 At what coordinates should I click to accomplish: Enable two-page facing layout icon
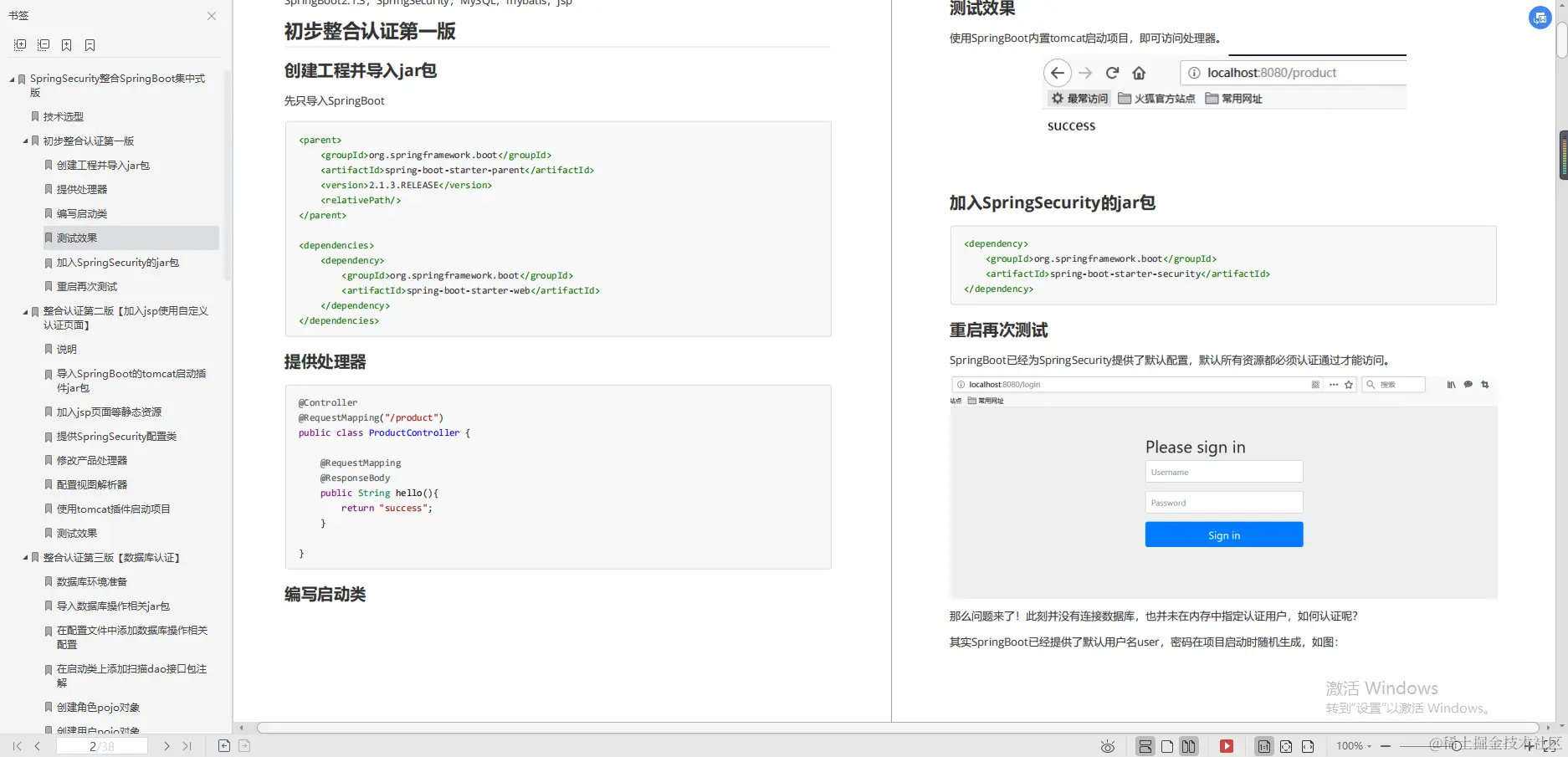(x=1188, y=745)
